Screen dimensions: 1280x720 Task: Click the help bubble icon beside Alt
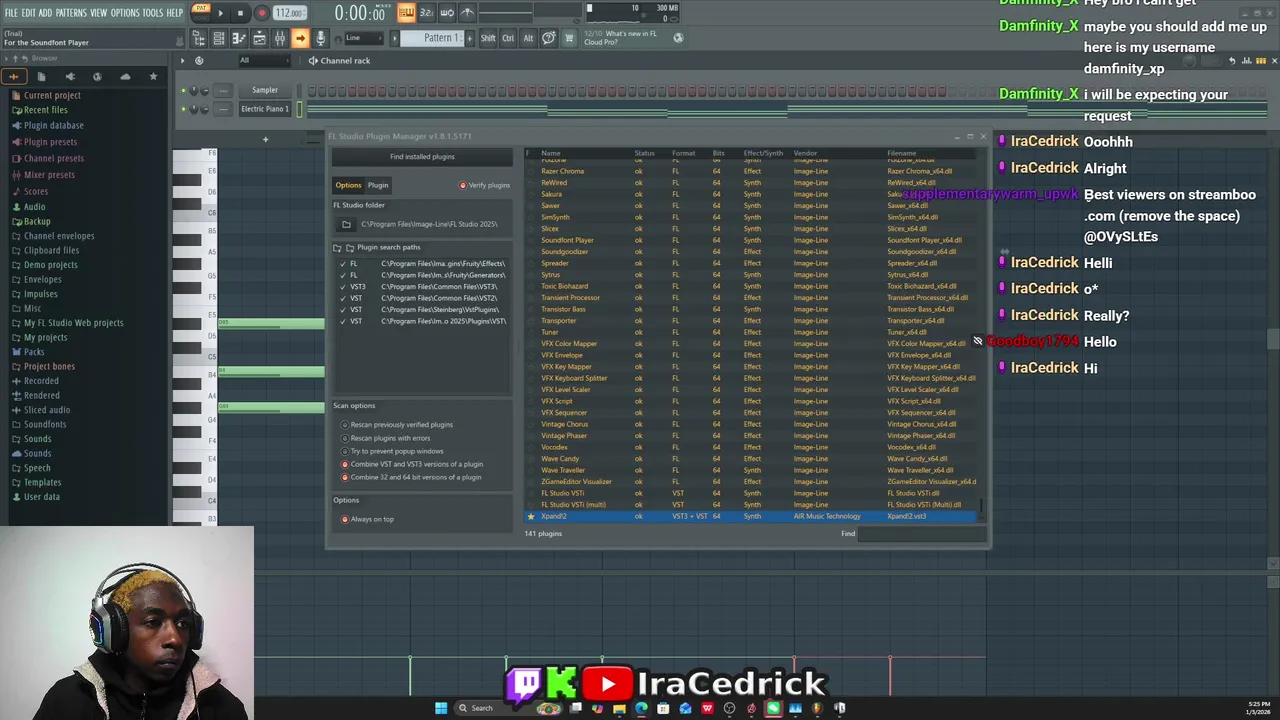point(548,38)
